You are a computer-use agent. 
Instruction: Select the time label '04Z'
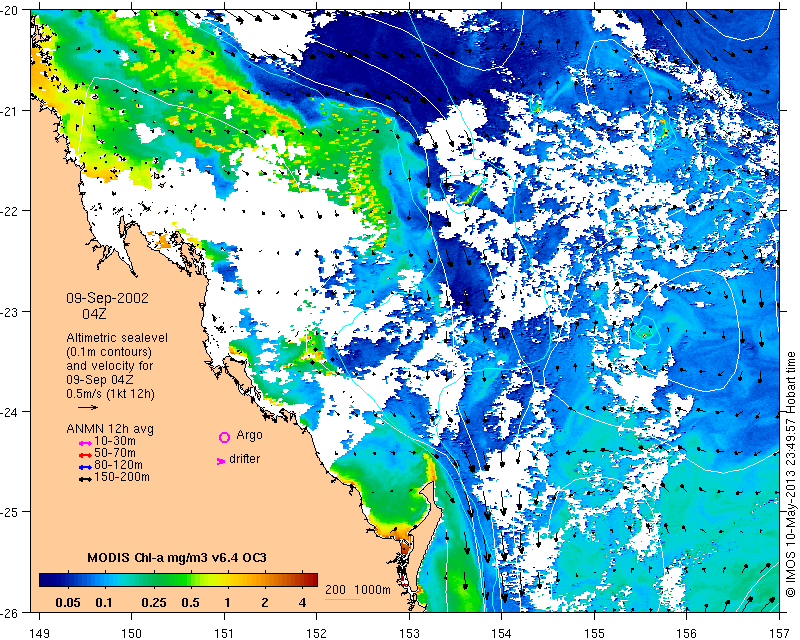click(94, 314)
